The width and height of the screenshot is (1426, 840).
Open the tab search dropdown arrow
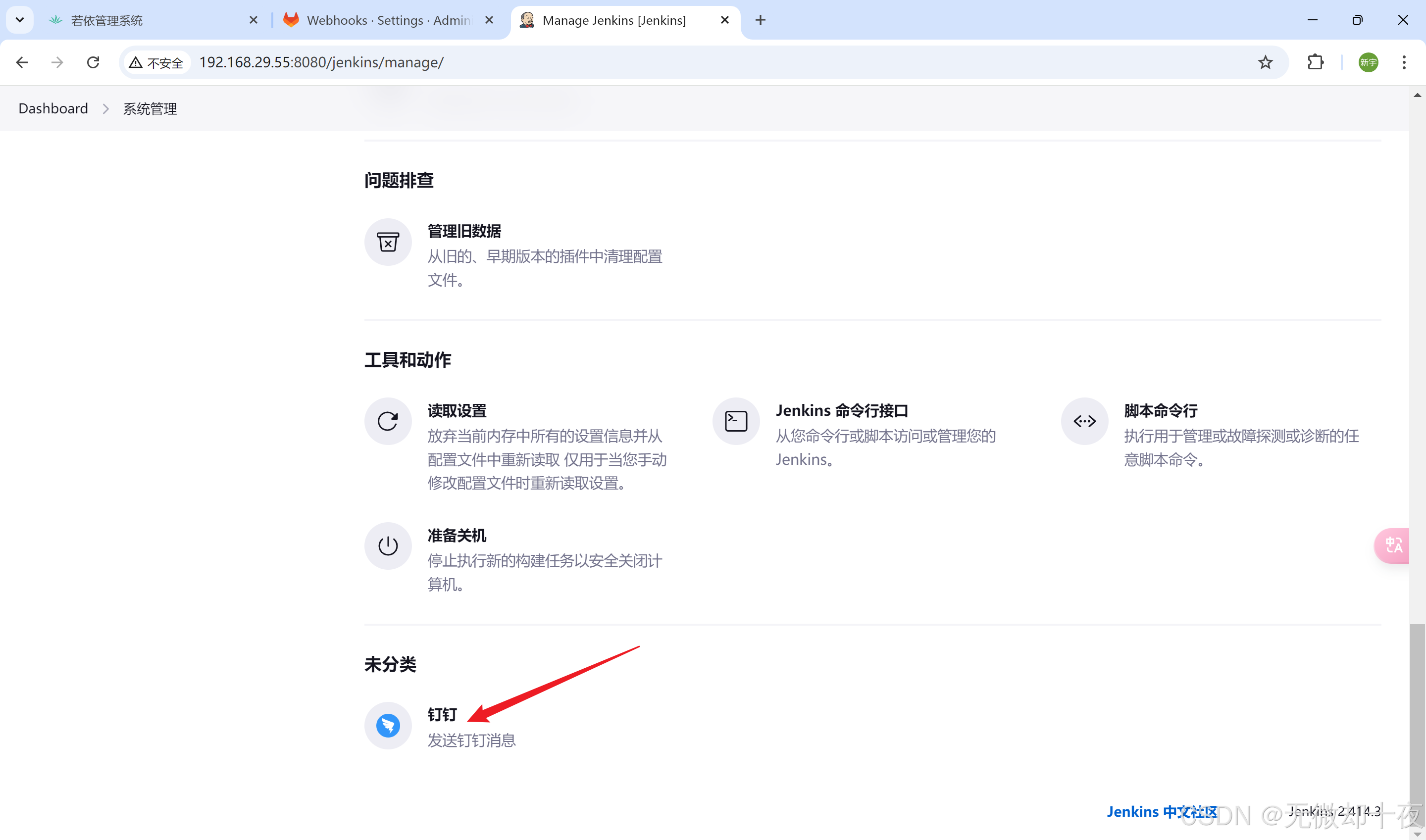pyautogui.click(x=20, y=20)
